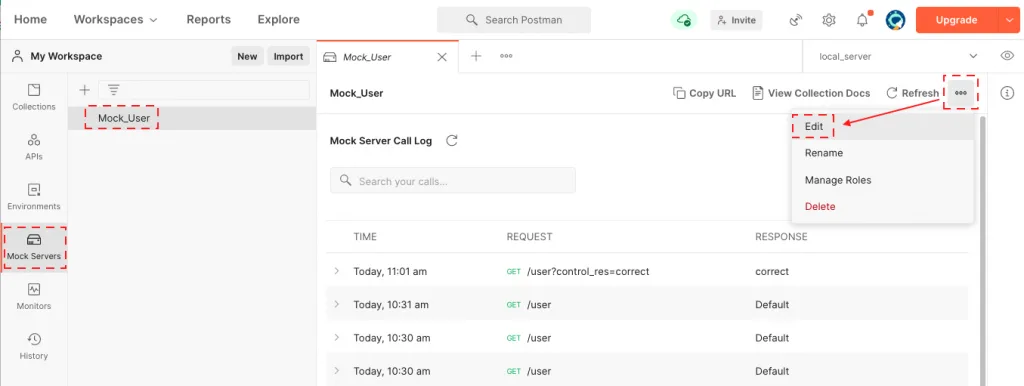1024x386 pixels.
Task: Click the more actions ellipsis button
Action: click(x=961, y=93)
